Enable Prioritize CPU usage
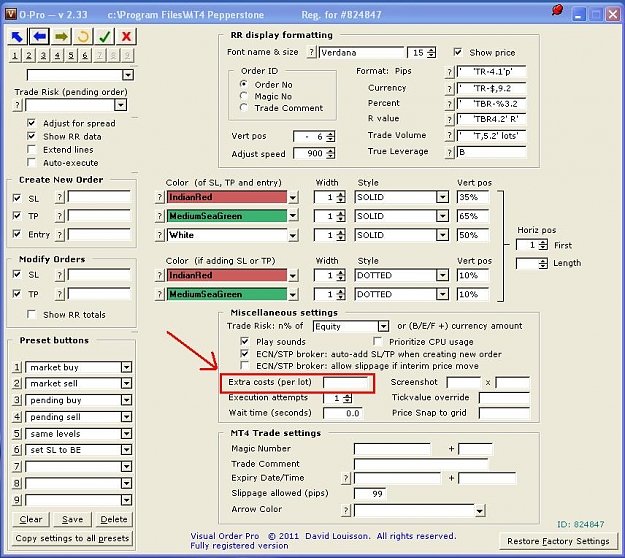 click(x=377, y=341)
